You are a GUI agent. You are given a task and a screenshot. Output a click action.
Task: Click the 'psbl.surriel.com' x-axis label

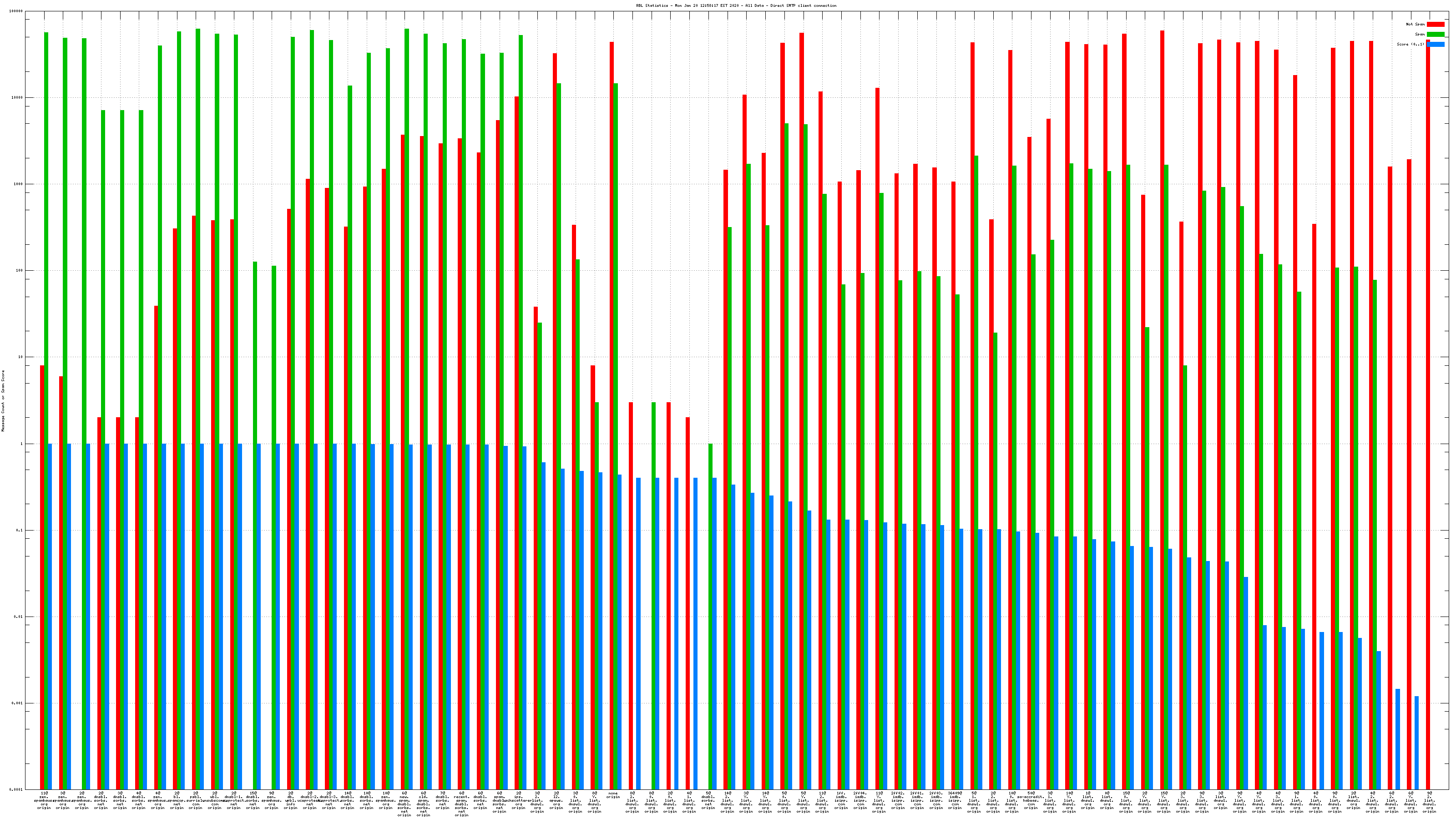coord(196,800)
